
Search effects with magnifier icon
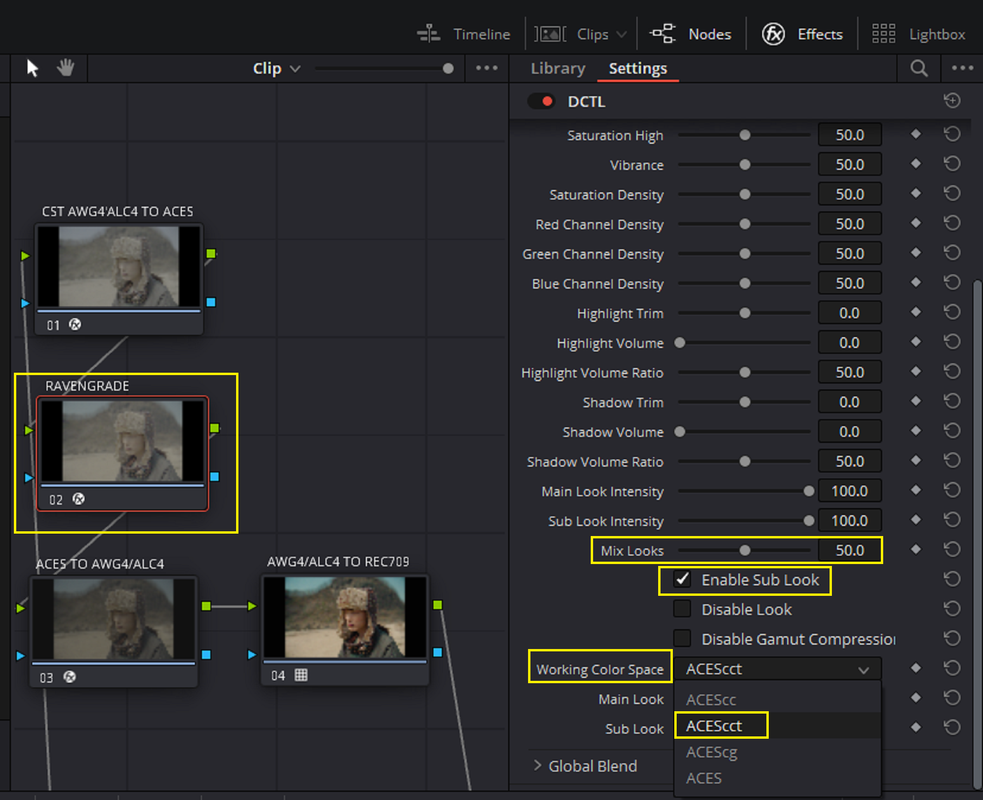918,68
